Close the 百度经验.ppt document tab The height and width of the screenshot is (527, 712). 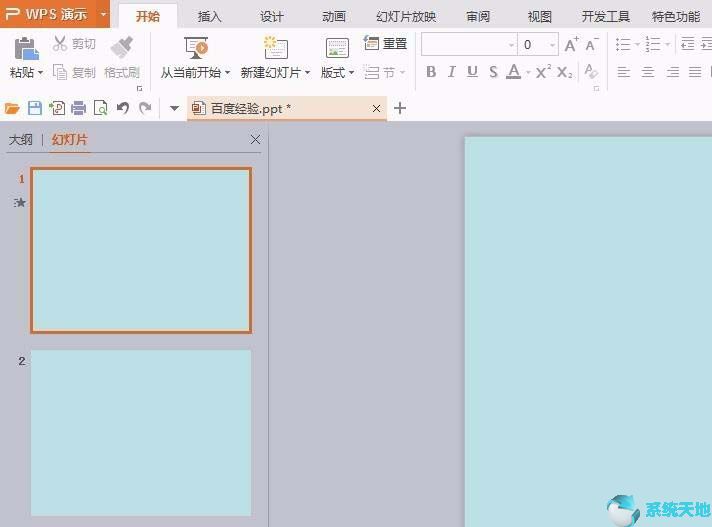376,108
